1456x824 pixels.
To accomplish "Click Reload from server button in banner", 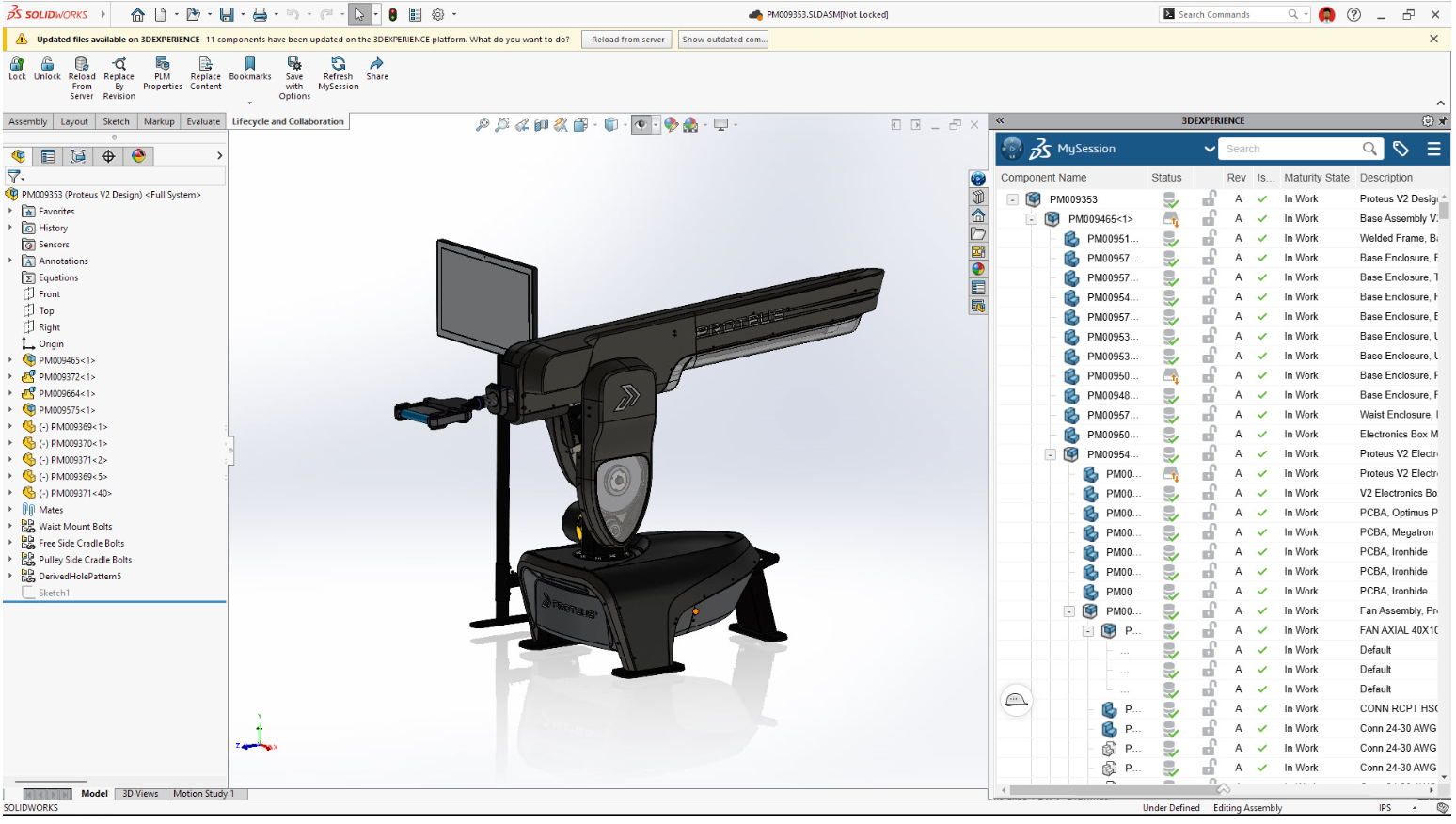I will [x=628, y=40].
